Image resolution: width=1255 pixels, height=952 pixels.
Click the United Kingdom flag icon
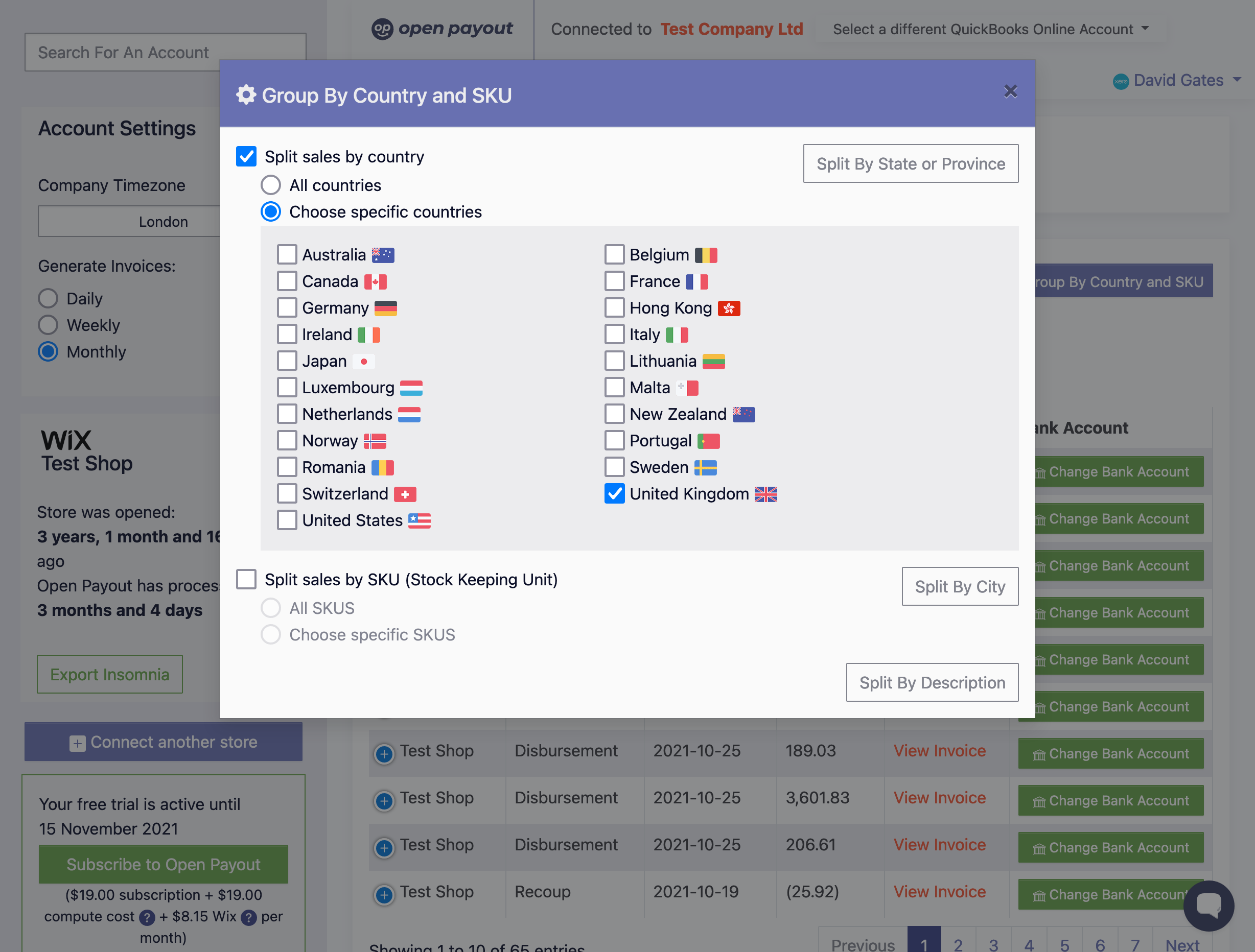(766, 494)
